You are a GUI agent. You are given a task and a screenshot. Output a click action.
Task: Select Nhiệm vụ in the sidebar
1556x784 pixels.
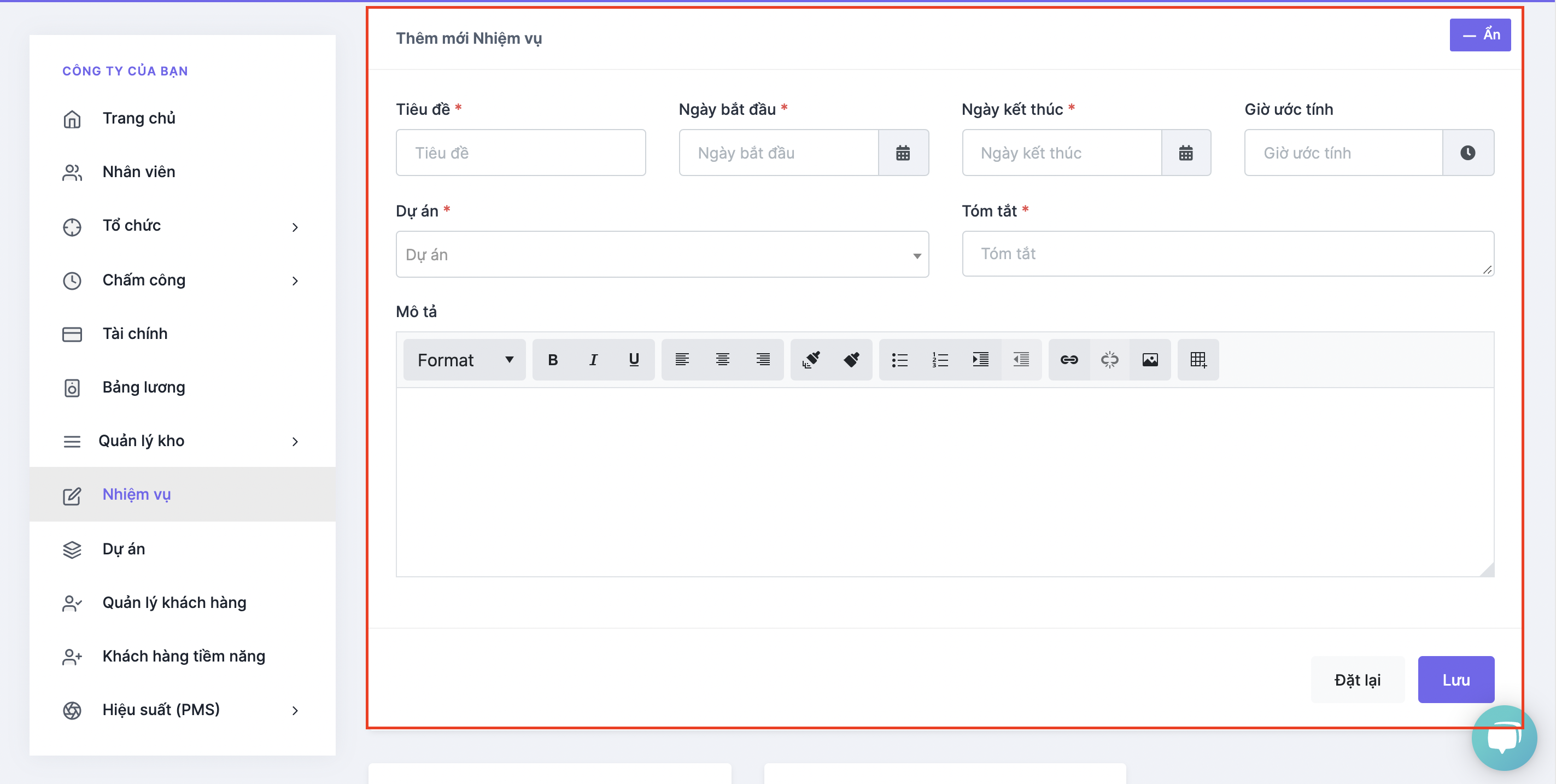(x=183, y=494)
